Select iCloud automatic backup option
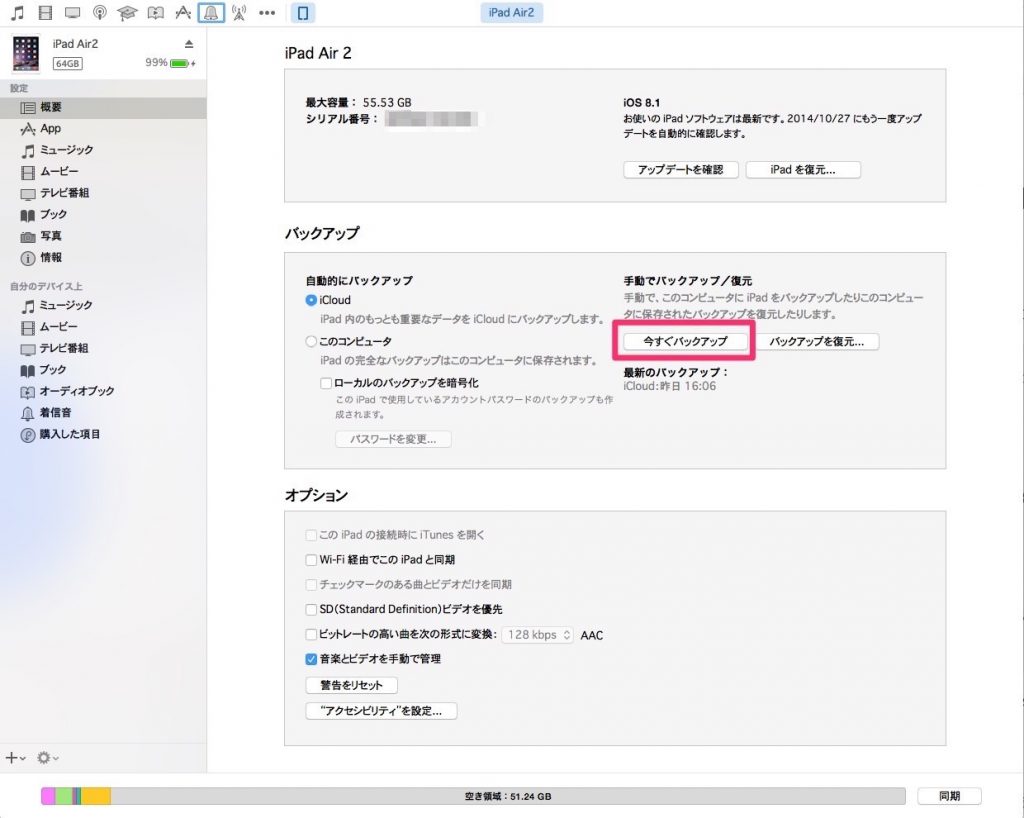This screenshot has width=1024, height=818. point(312,300)
